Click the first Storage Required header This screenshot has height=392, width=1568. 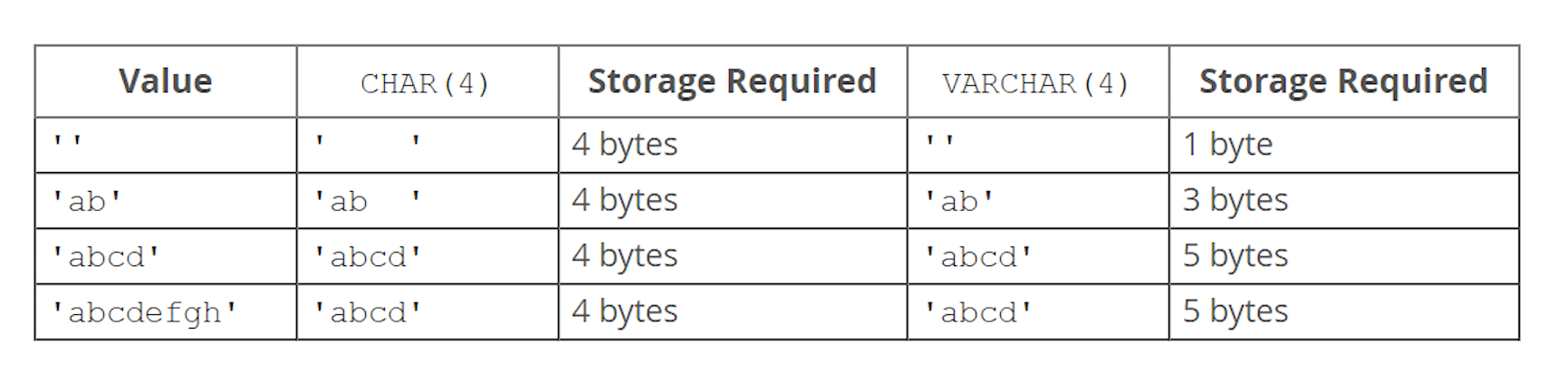pyautogui.click(x=733, y=81)
